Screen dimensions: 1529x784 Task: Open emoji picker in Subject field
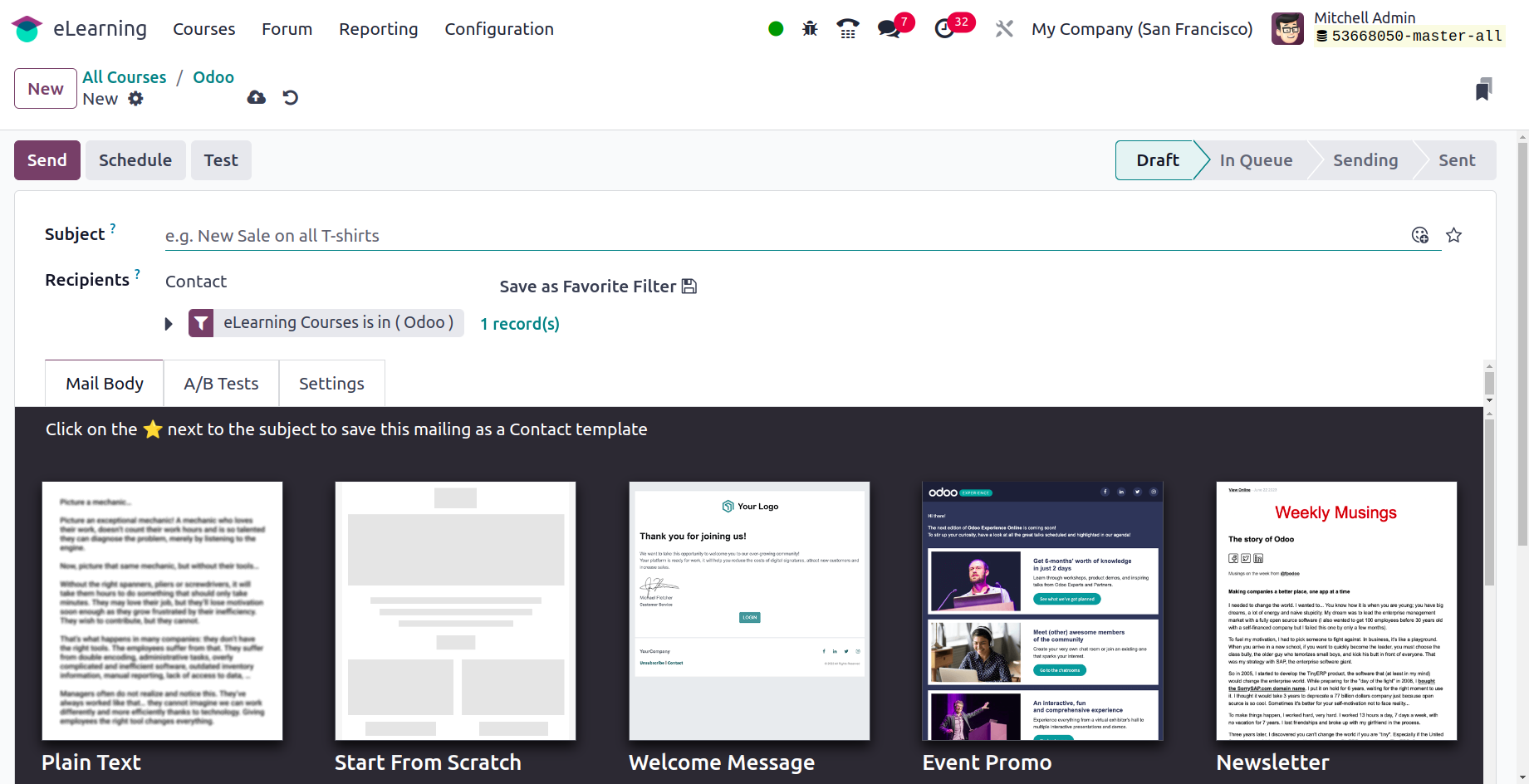click(x=1420, y=235)
